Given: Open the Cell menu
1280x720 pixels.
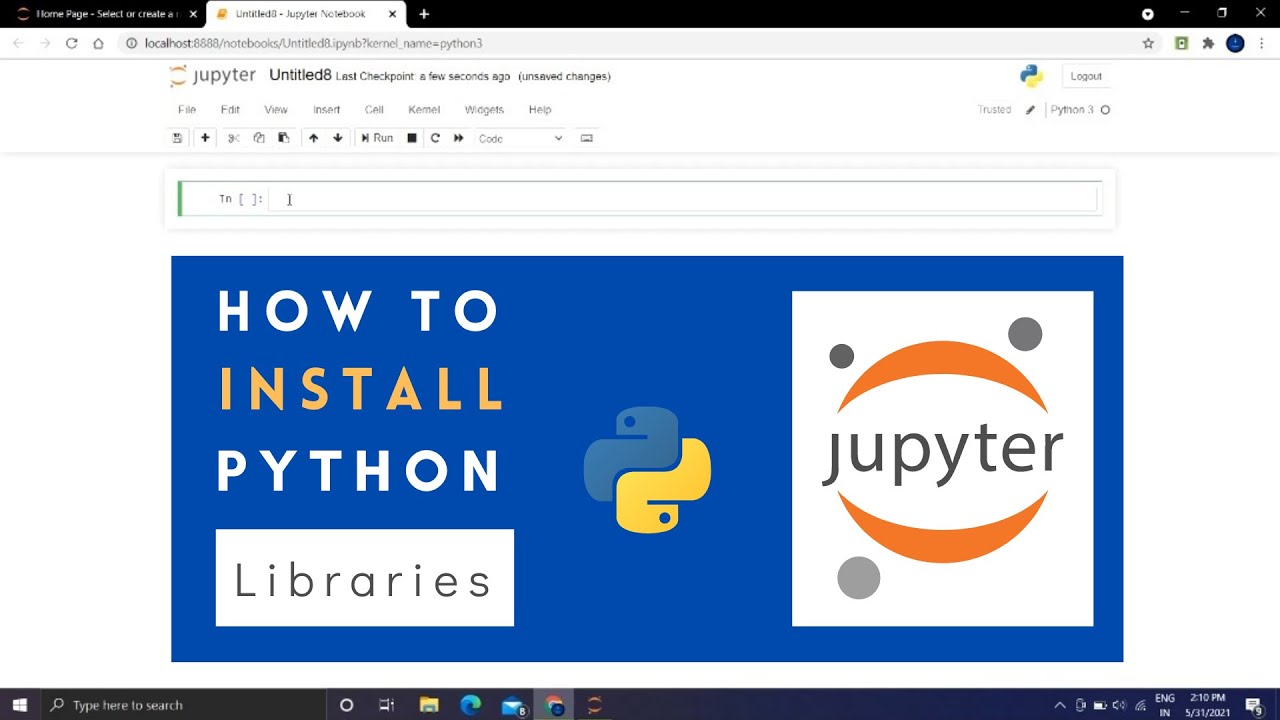Looking at the screenshot, I should point(374,110).
